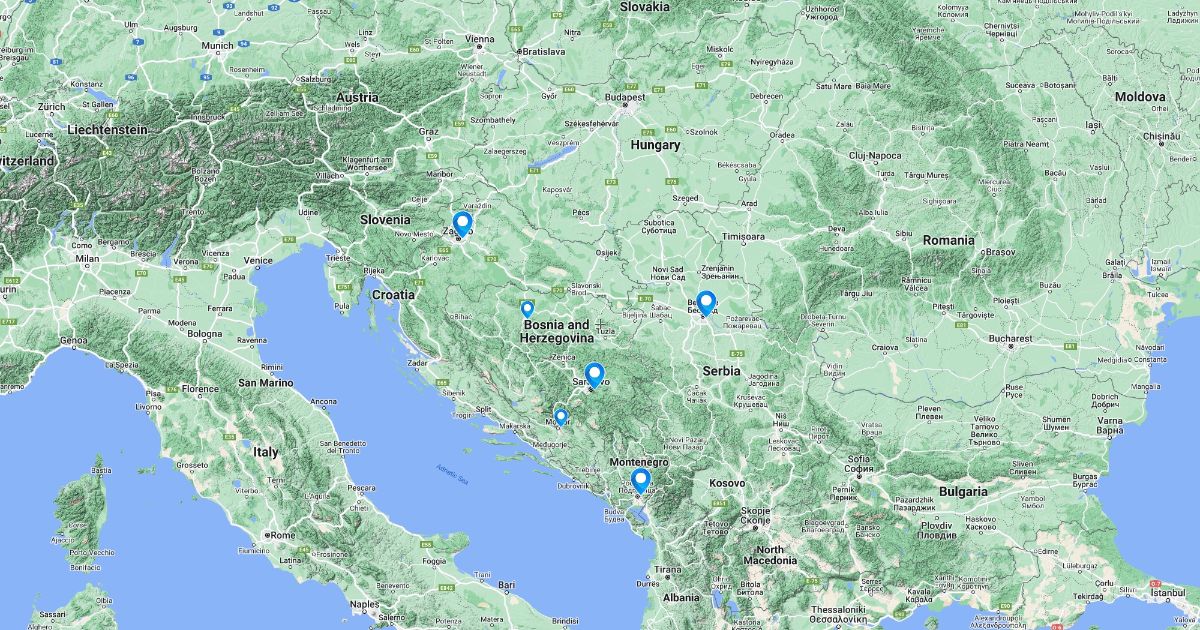Screen dimensions: 1200x630
Task: Select the Rome city label
Action: 283,535
